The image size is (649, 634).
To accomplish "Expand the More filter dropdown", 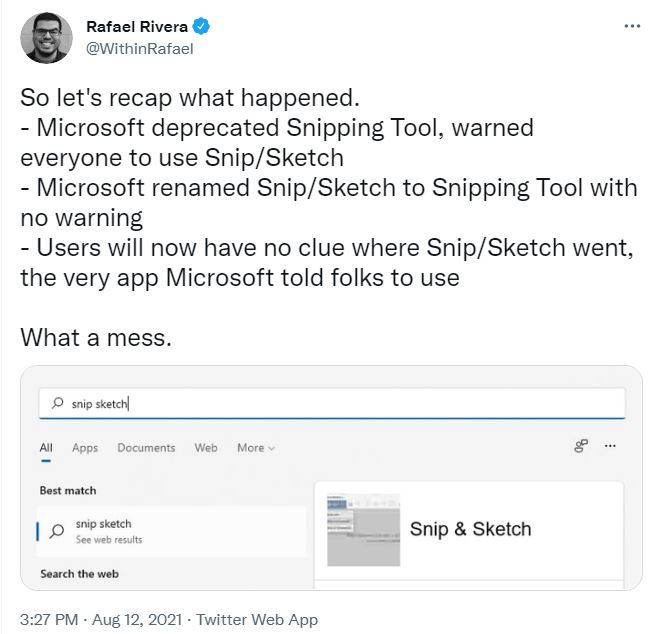I will [256, 448].
